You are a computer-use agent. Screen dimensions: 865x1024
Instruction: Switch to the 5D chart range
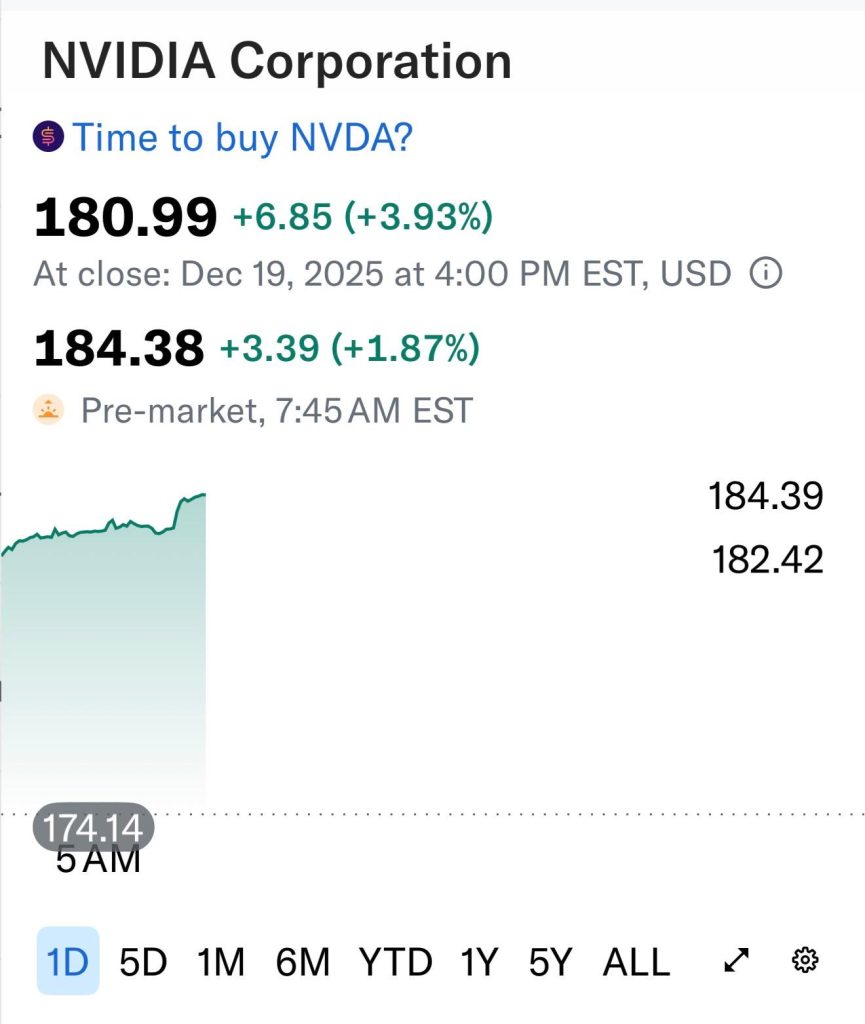[143, 962]
